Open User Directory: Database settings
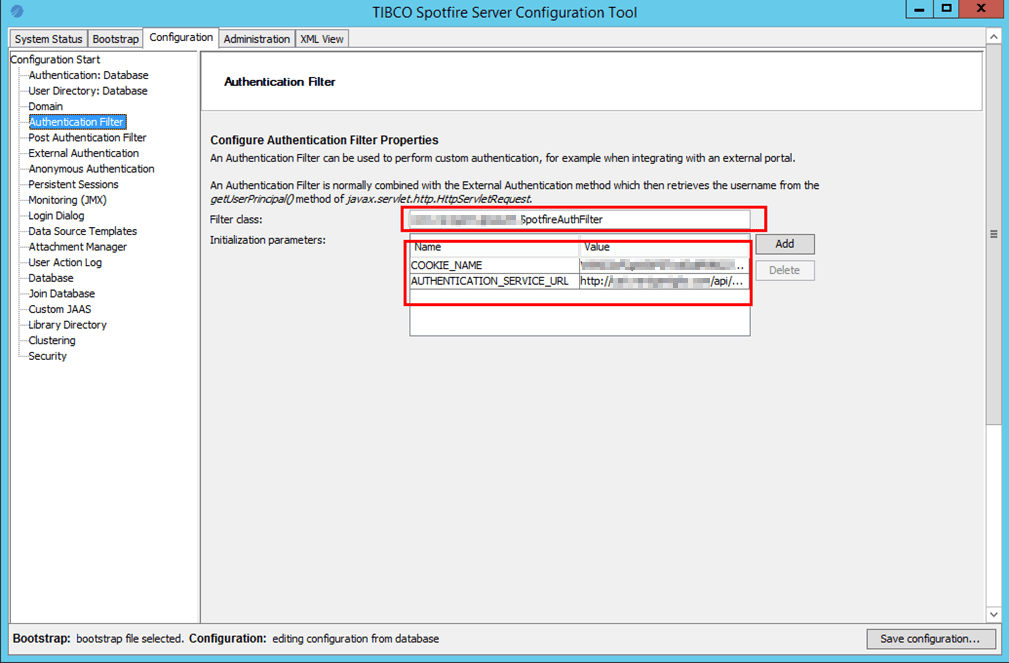The image size is (1009, 663). tap(88, 91)
